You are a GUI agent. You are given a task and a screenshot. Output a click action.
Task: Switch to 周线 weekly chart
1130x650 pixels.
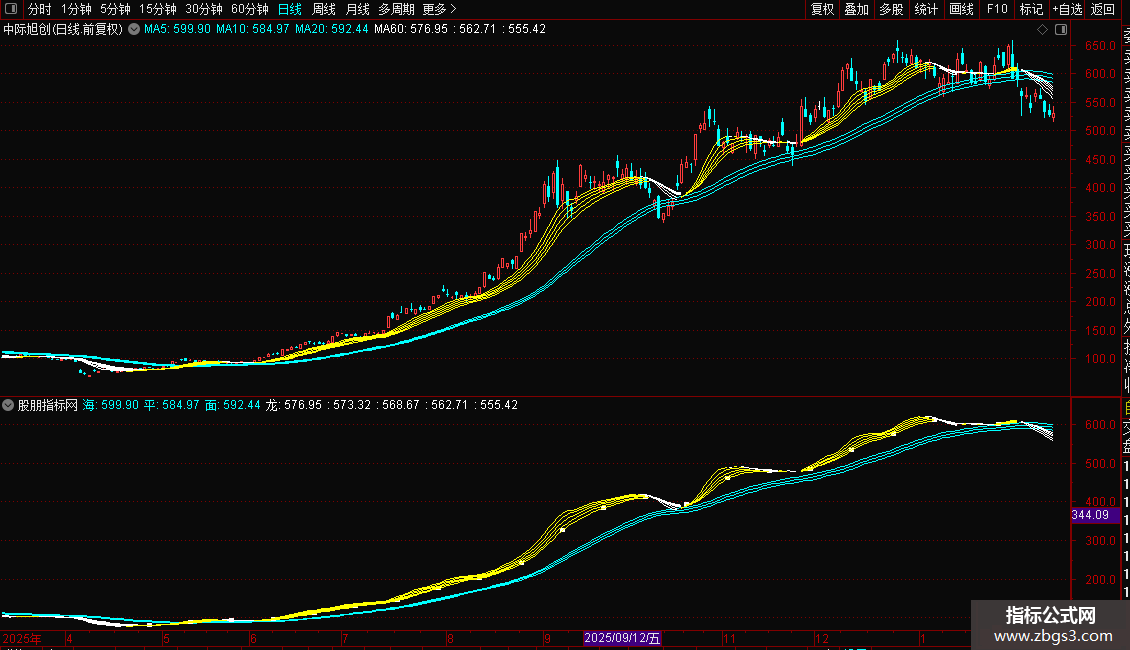(324, 9)
